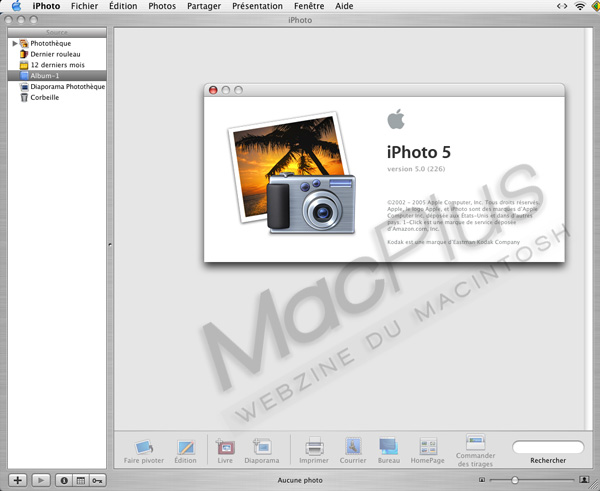
Task: Click the HomePage publish icon
Action: (x=428, y=446)
